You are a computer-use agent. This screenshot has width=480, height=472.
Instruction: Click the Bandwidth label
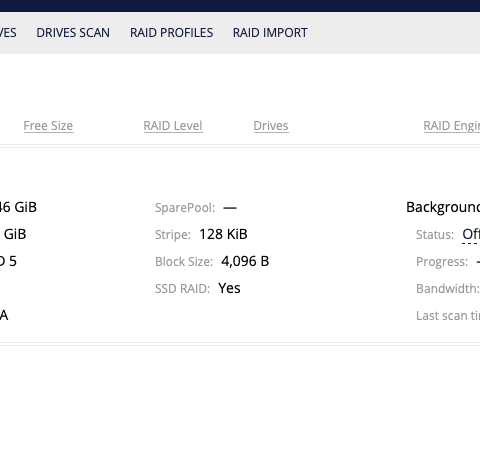tap(448, 289)
